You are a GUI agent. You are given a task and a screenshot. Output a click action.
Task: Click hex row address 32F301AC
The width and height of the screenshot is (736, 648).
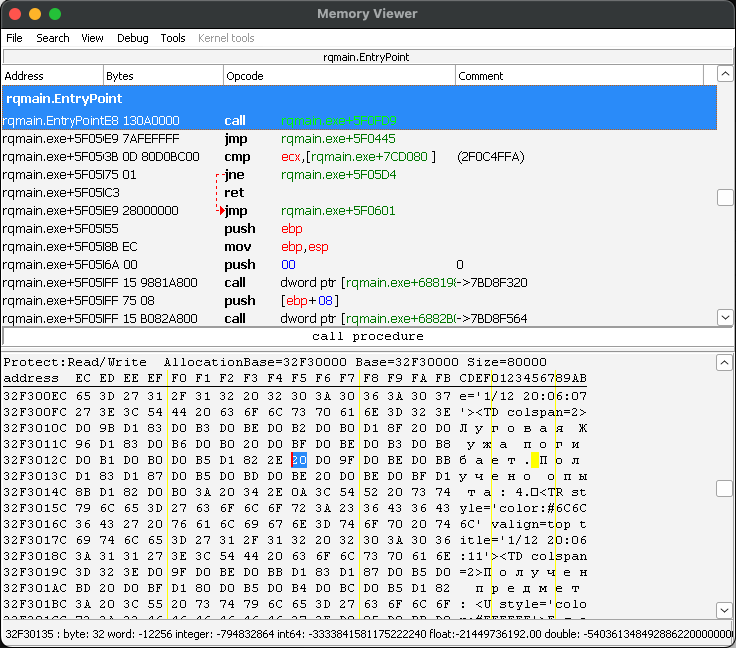[x=35, y=588]
